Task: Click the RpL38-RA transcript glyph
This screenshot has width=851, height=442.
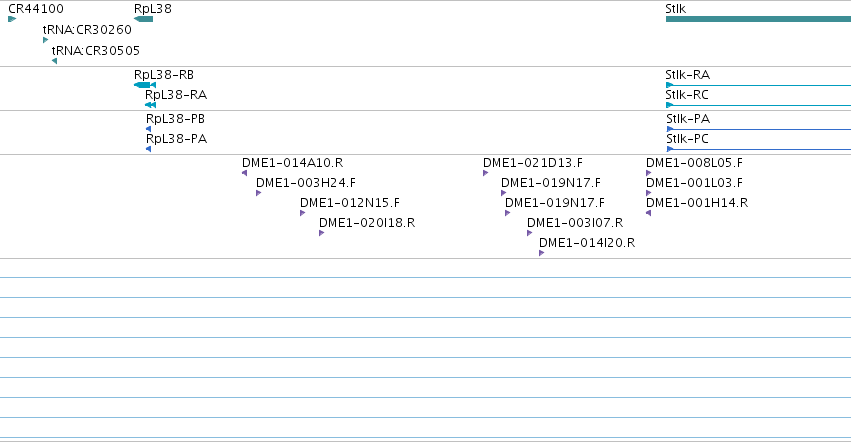Action: click(x=150, y=105)
